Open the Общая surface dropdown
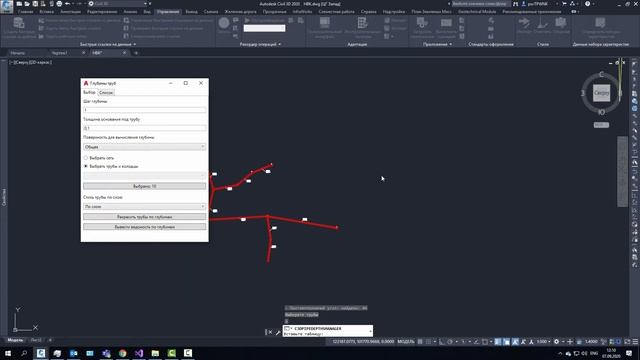 144,147
